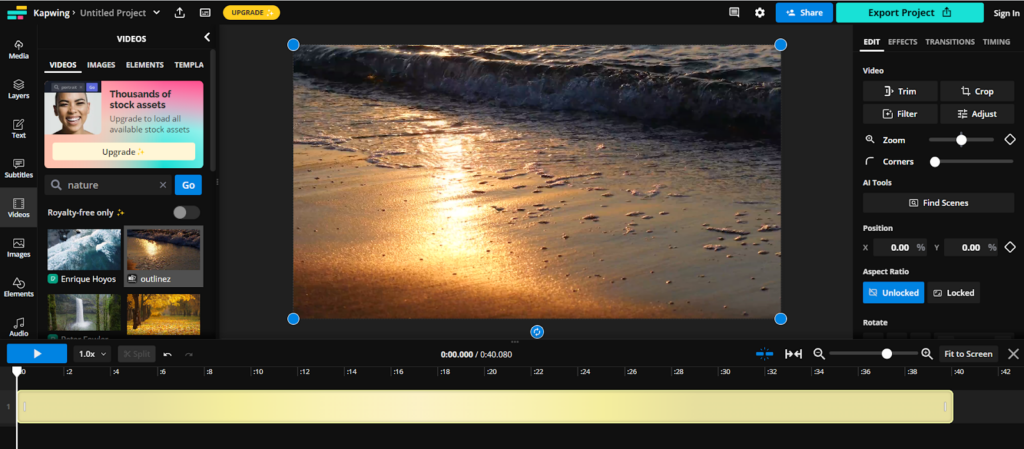Undo the last action

pos(167,354)
